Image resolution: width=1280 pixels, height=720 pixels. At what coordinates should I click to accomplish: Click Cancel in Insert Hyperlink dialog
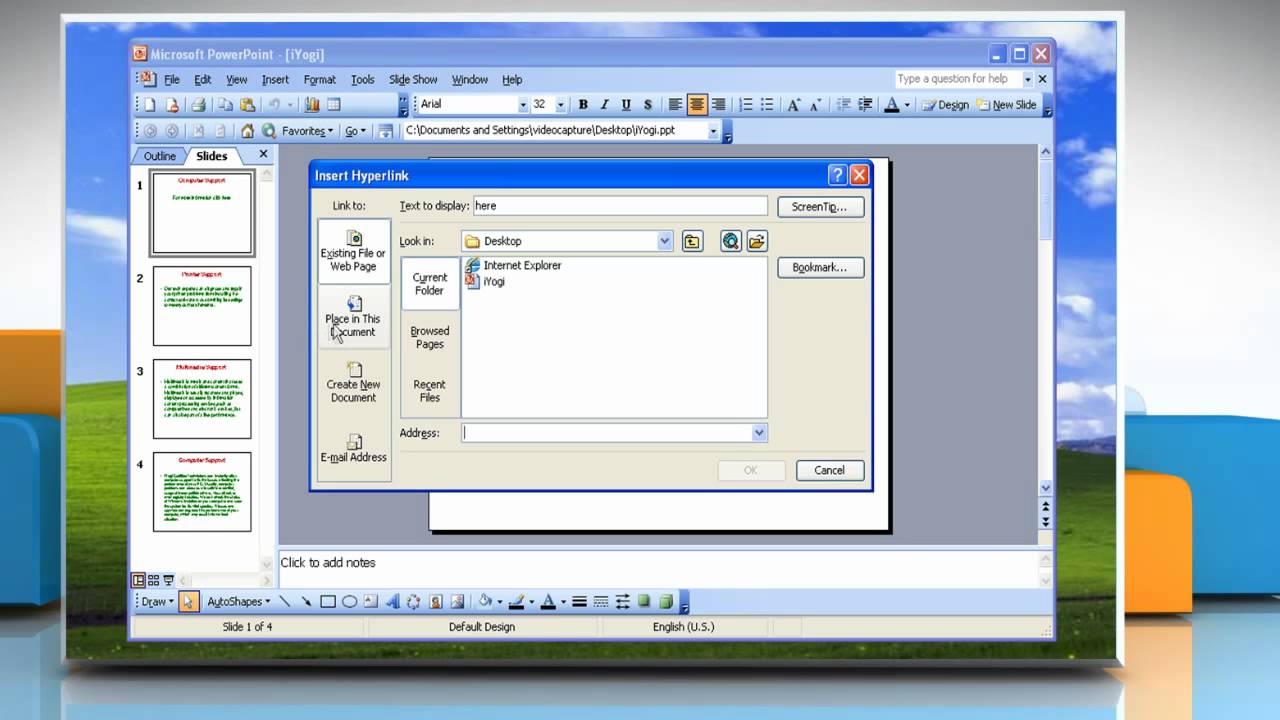point(830,470)
